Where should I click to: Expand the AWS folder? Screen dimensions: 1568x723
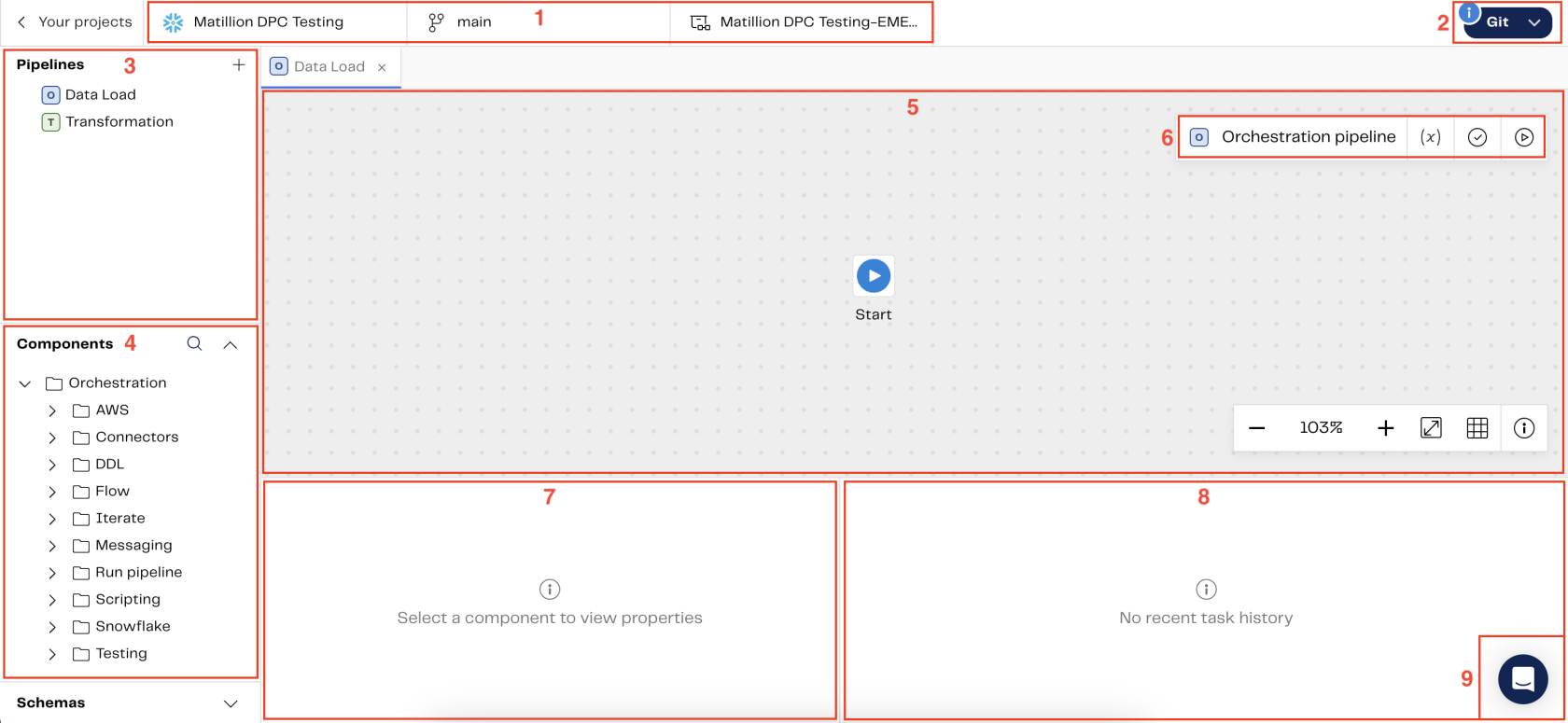coord(52,410)
